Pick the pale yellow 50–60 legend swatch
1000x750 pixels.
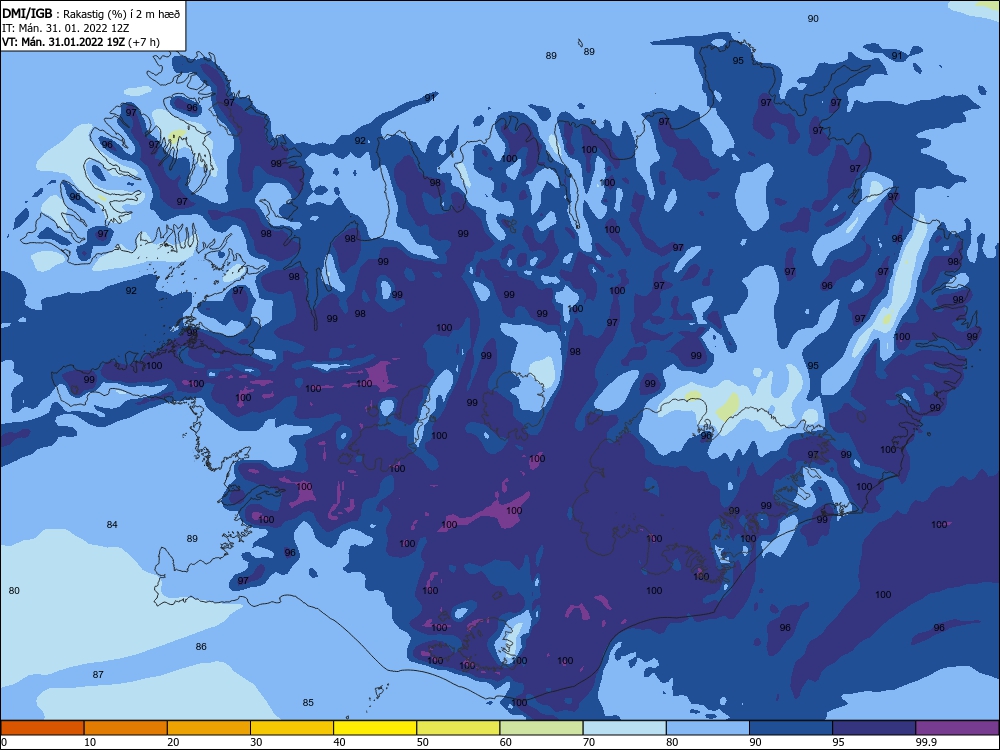(458, 728)
